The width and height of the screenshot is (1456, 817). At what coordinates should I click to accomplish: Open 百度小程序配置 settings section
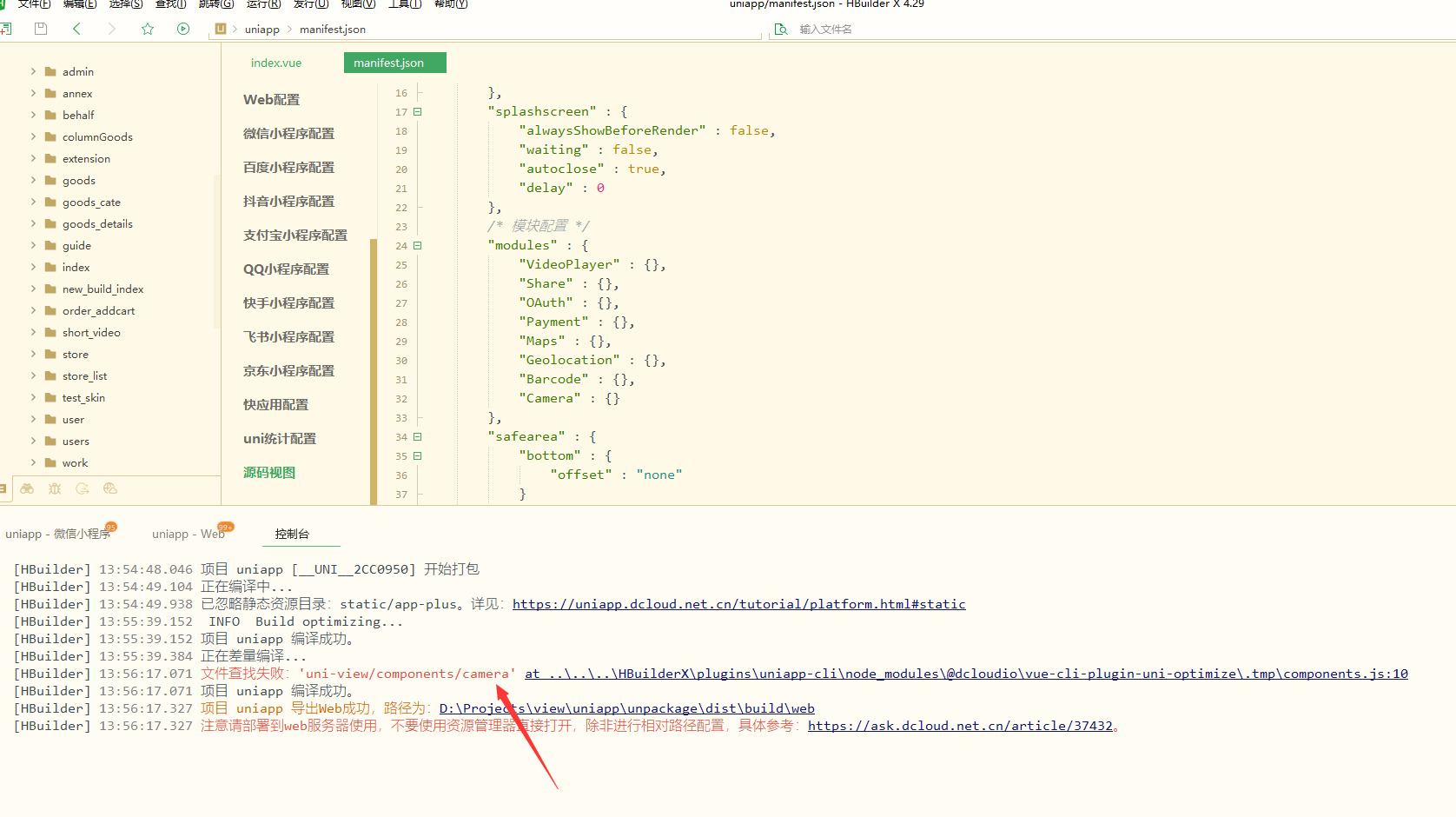point(288,167)
